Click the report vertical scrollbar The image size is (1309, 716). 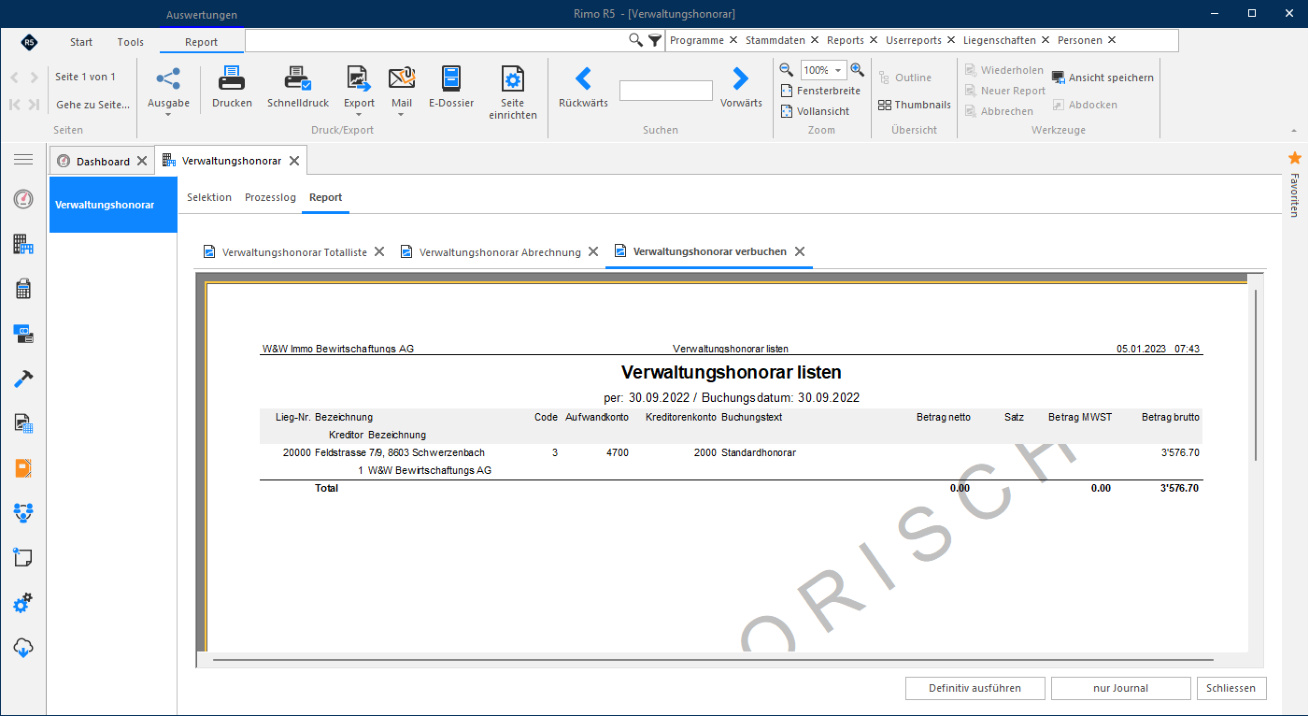(1255, 375)
